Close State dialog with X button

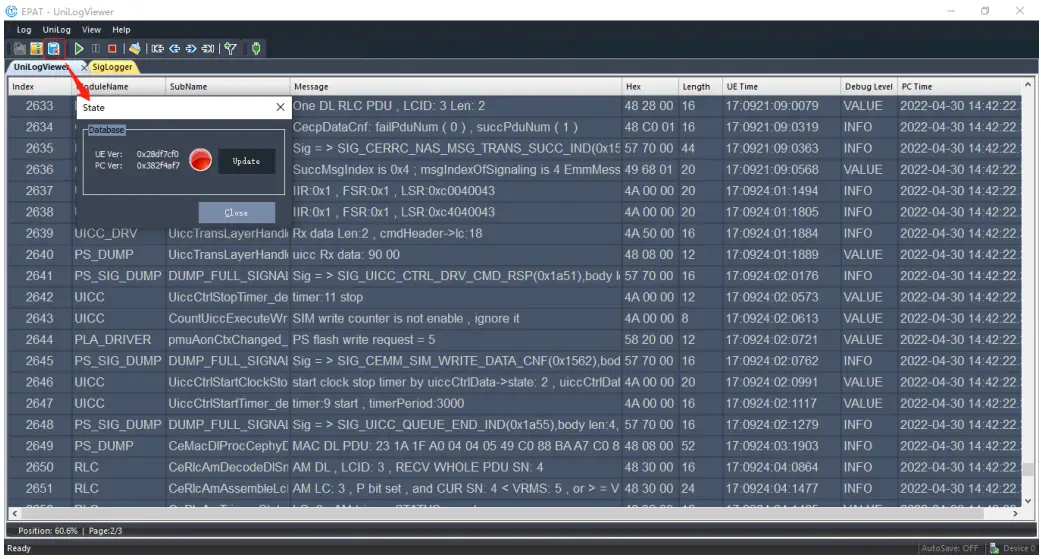pyautogui.click(x=280, y=107)
